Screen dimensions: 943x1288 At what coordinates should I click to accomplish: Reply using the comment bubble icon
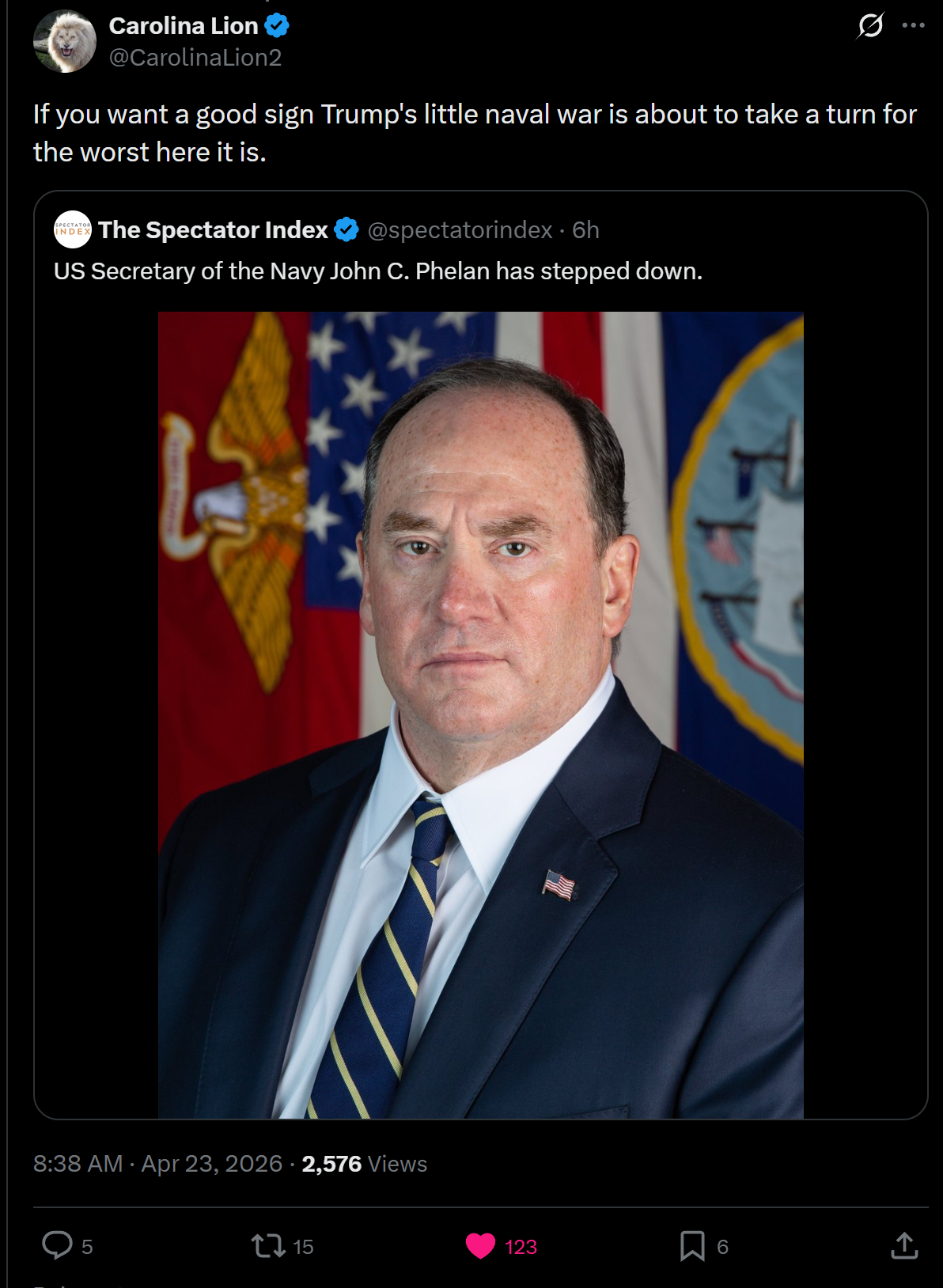57,1245
